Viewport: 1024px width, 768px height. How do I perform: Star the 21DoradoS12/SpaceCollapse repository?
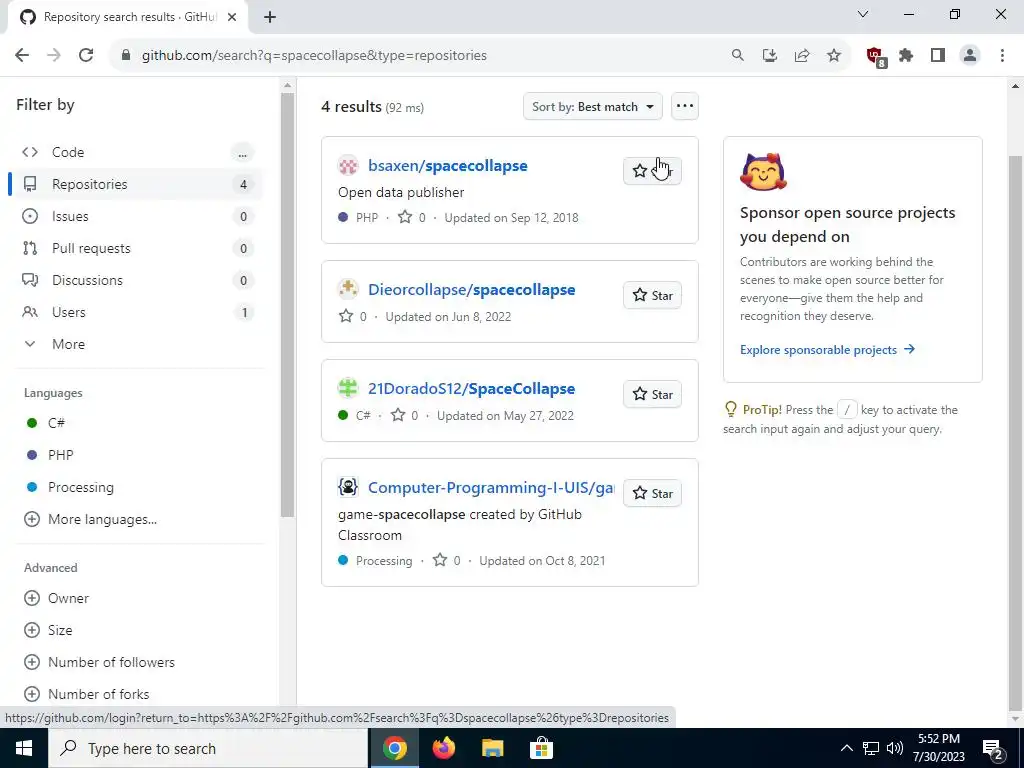coord(652,394)
